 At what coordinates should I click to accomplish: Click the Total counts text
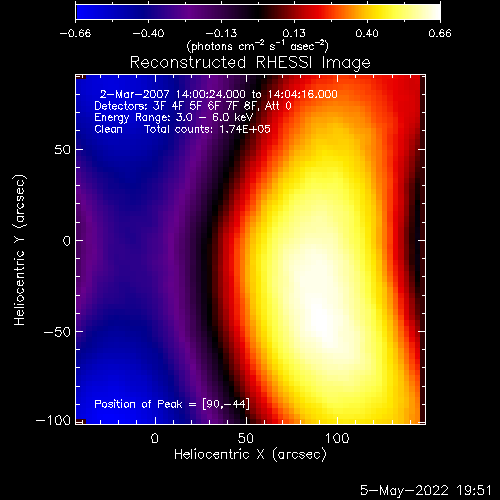(x=207, y=129)
